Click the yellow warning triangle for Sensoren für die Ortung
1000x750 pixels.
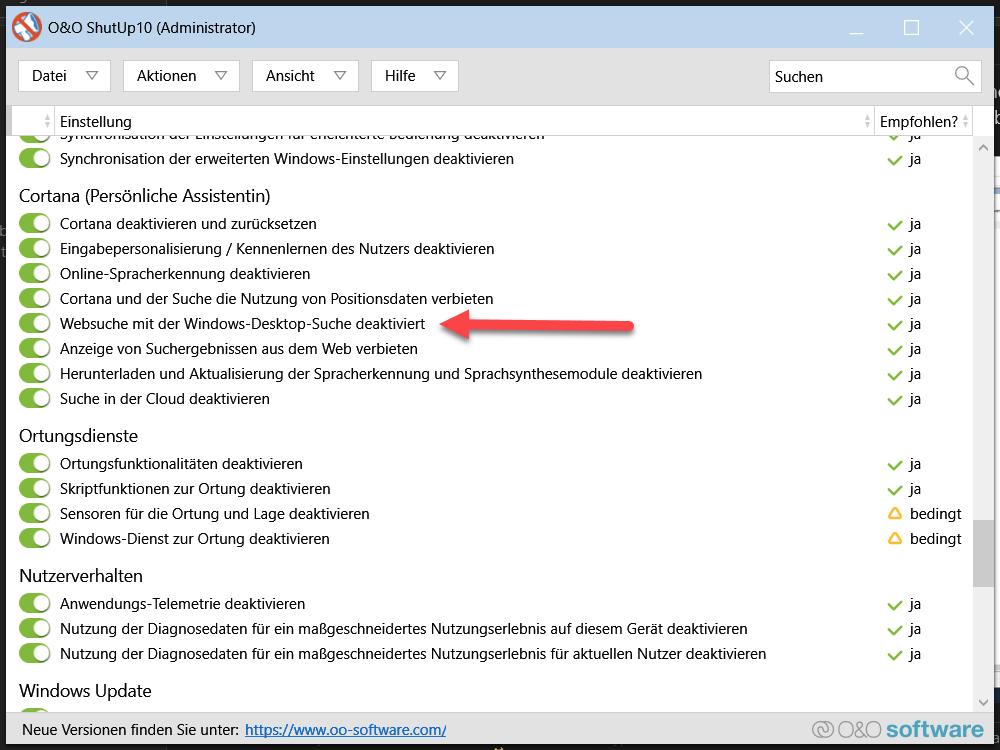(x=895, y=513)
